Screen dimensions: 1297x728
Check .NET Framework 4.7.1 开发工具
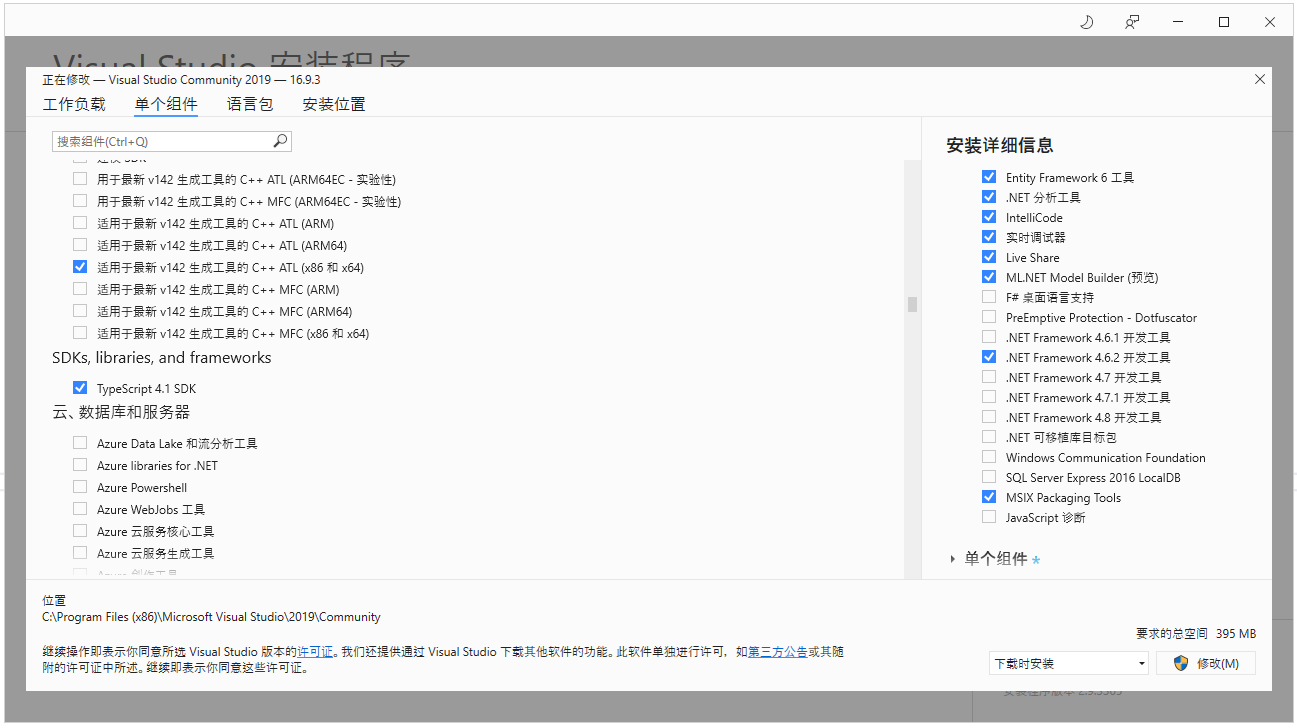pyautogui.click(x=989, y=397)
